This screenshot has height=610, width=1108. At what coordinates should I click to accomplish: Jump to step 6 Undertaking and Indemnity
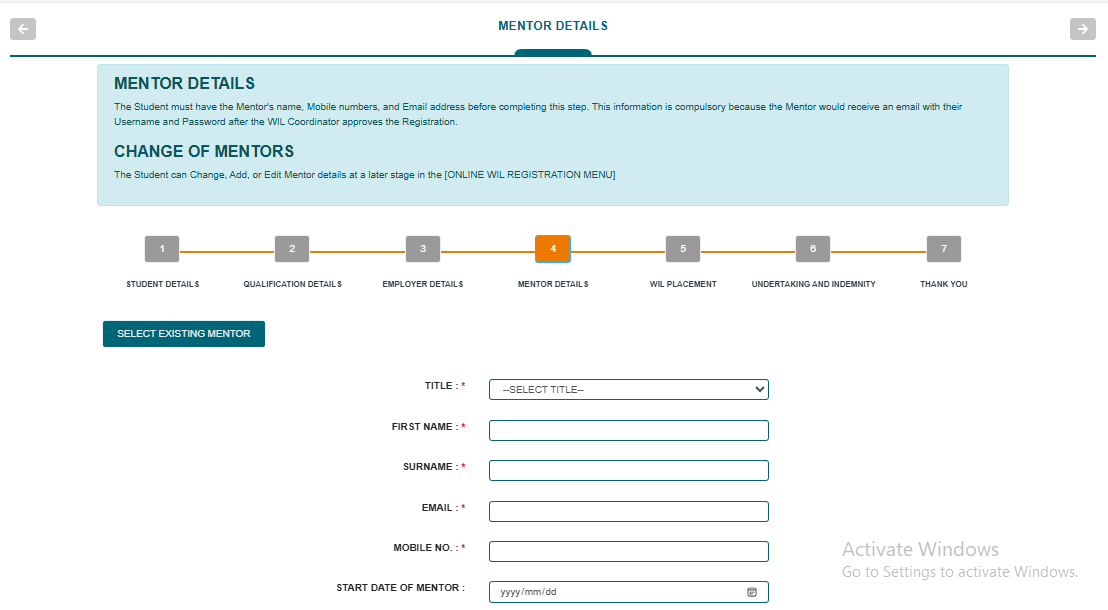(813, 249)
